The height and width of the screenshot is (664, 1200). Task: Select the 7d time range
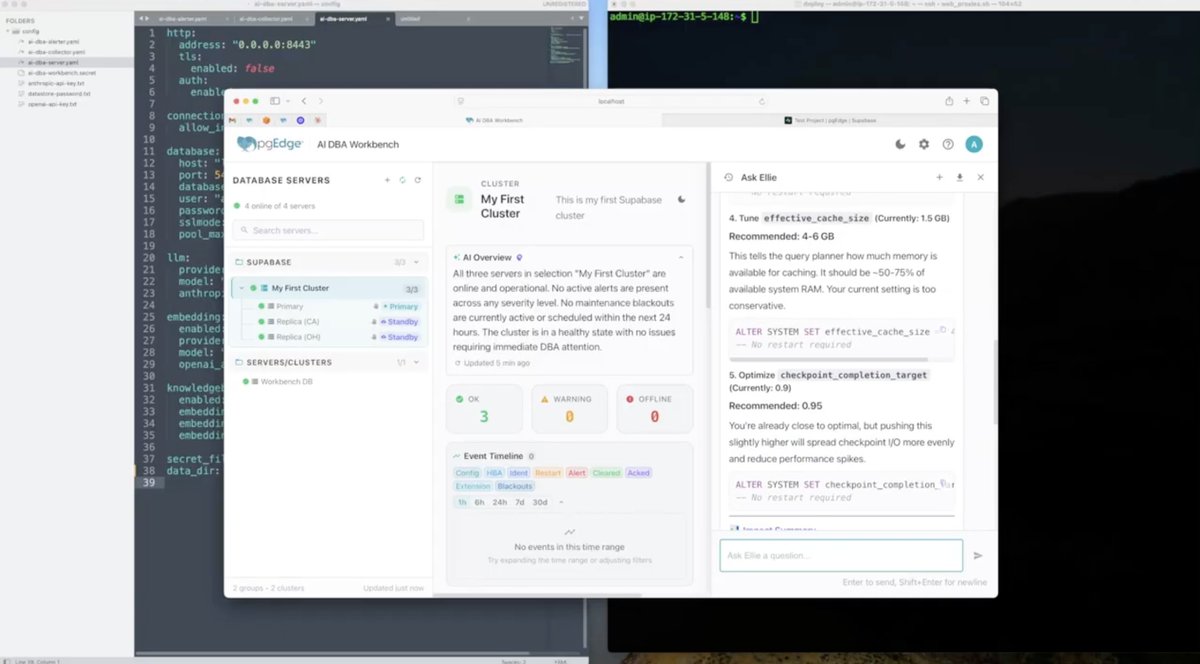coord(519,502)
